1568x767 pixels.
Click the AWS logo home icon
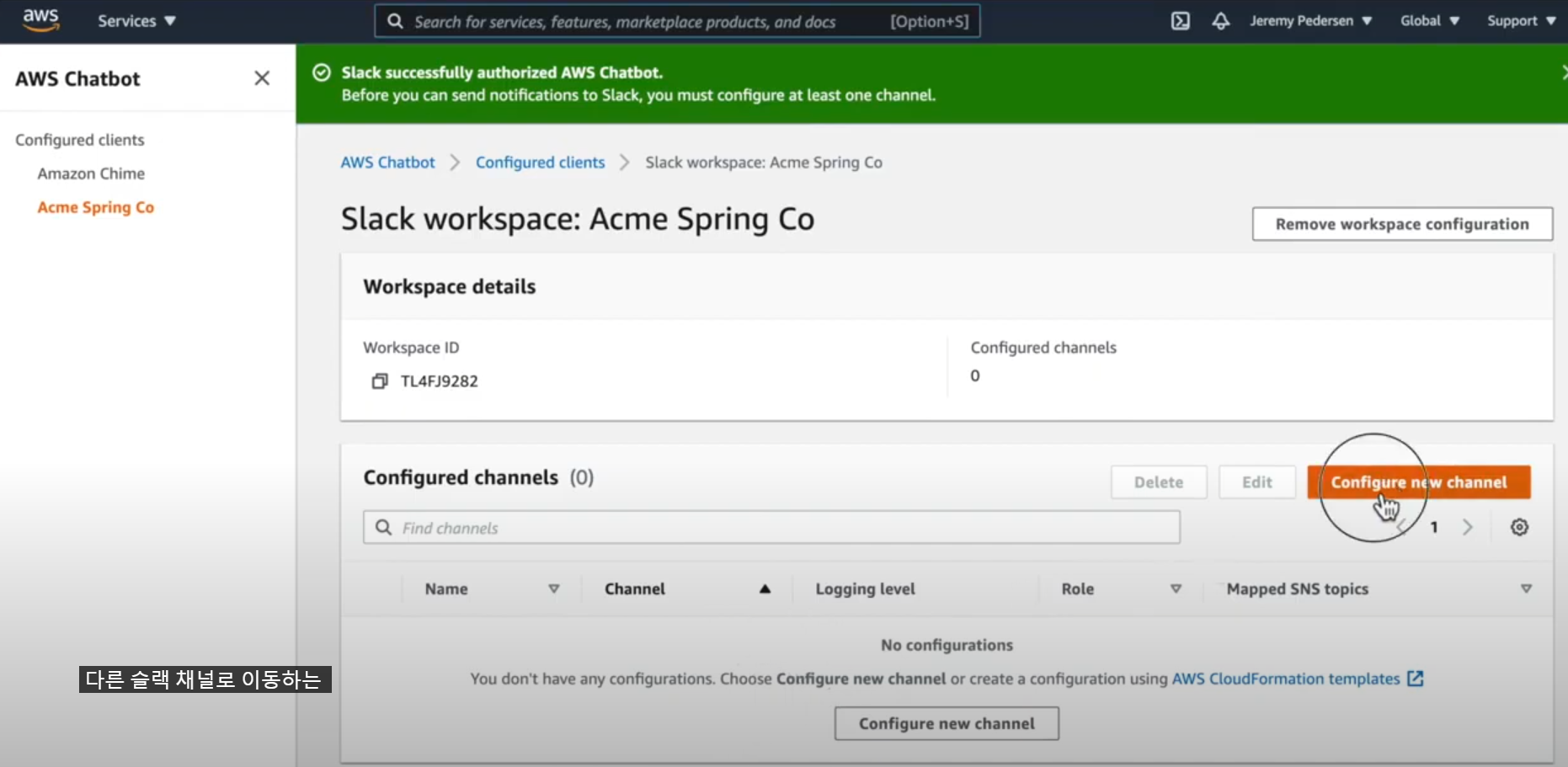tap(40, 20)
